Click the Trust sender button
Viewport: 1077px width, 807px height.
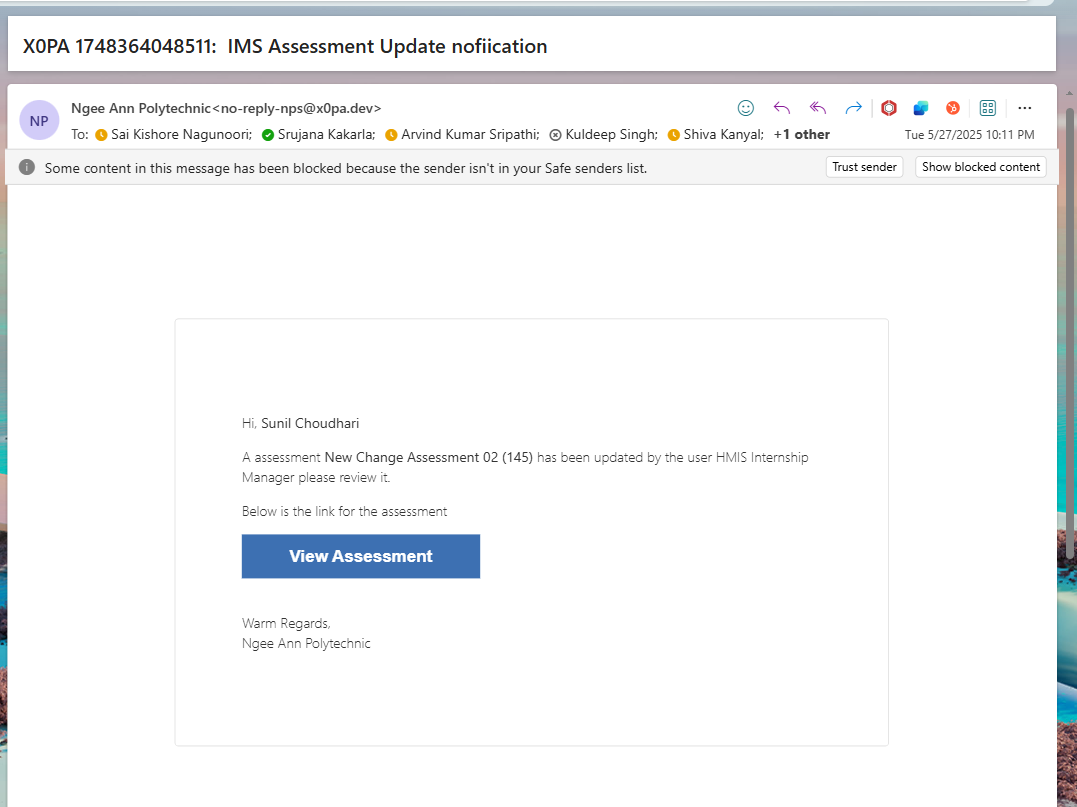click(x=864, y=167)
